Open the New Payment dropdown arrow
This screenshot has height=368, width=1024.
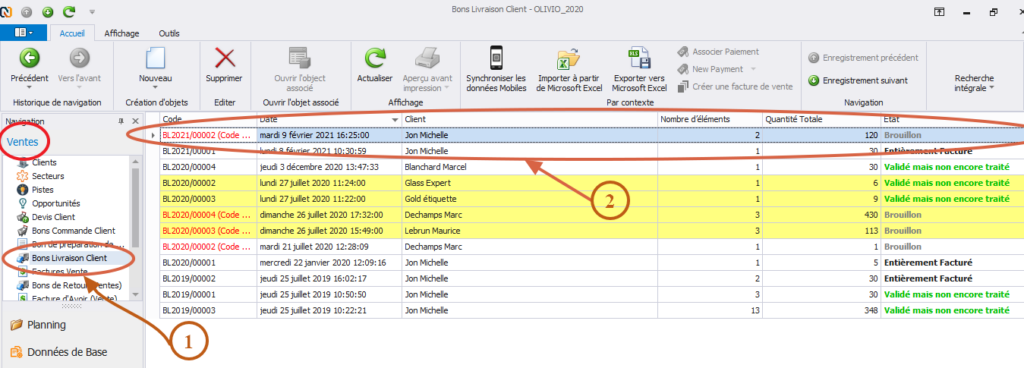(753, 69)
